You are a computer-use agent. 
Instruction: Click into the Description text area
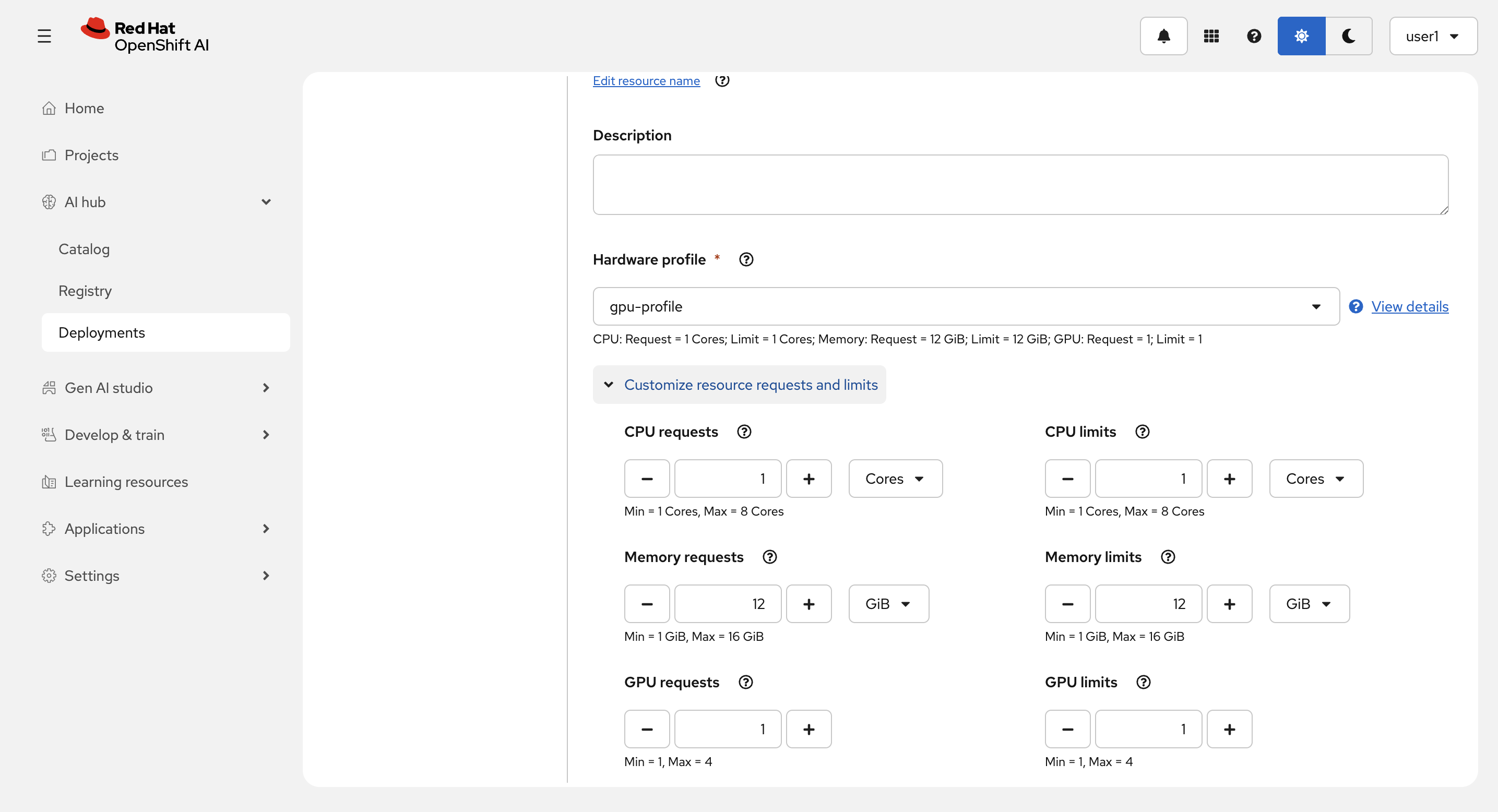tap(1020, 185)
